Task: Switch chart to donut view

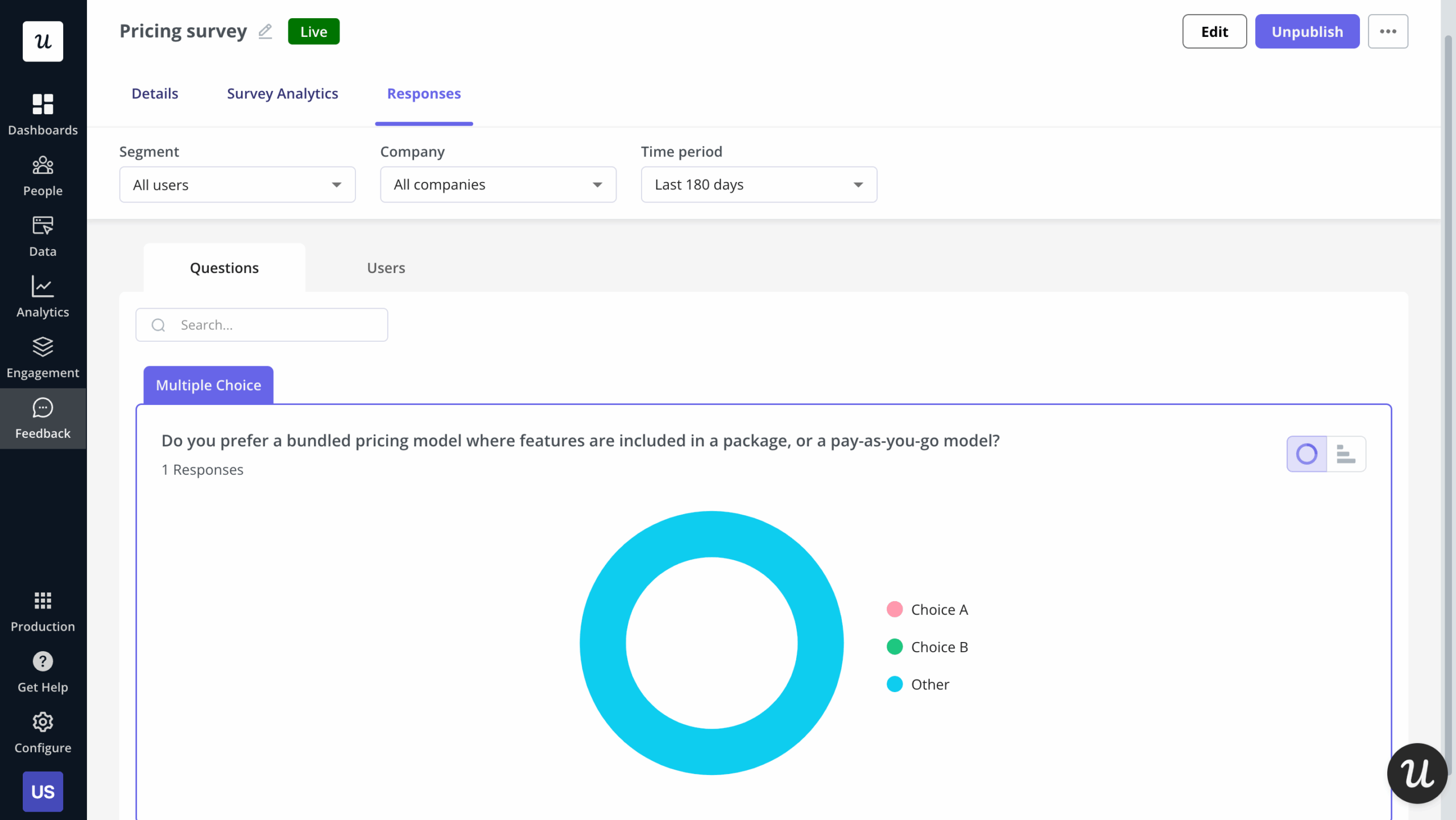Action: 1306,454
